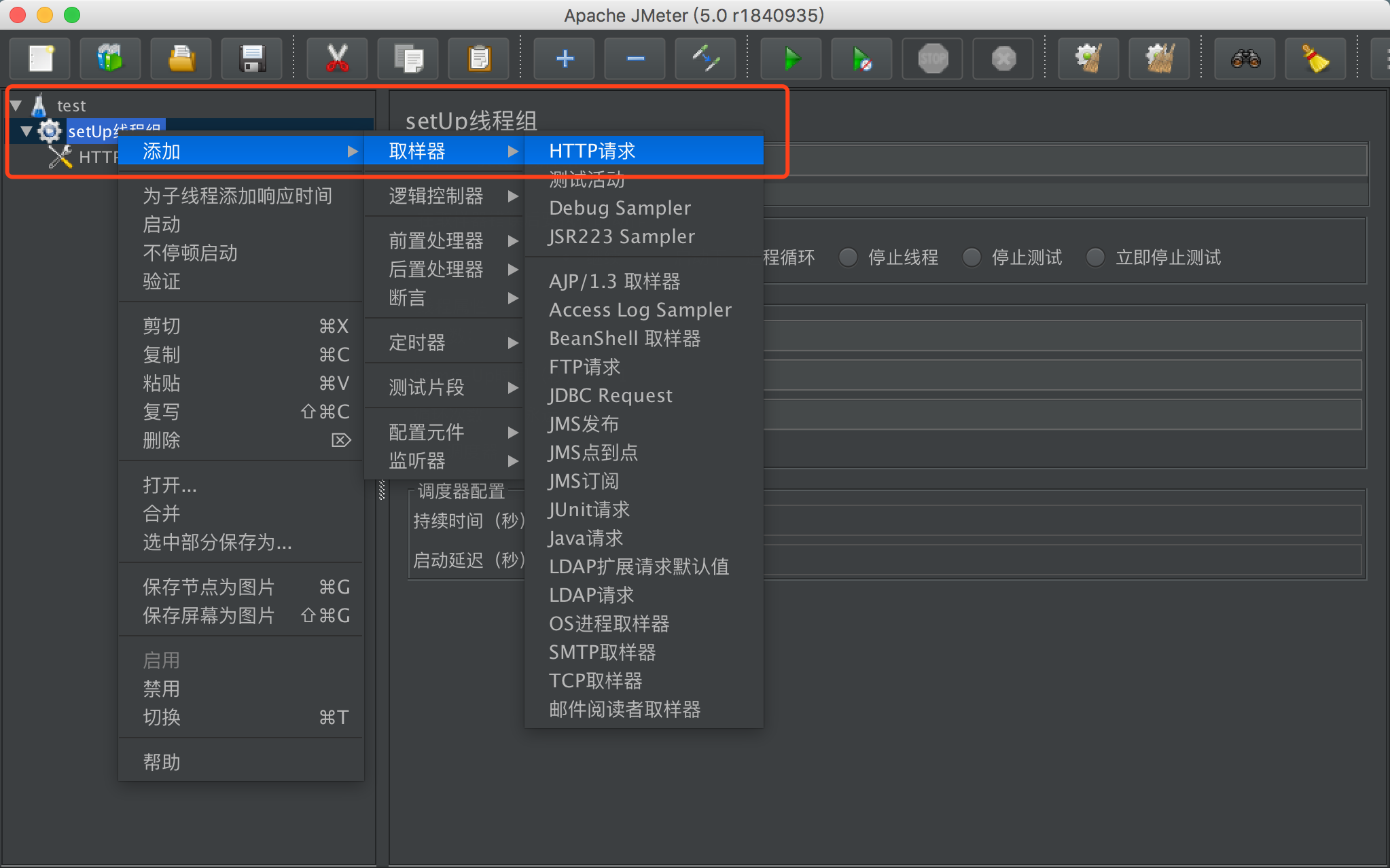This screenshot has height=868, width=1390.
Task: Click 复写 context menu entry
Action: click(241, 412)
